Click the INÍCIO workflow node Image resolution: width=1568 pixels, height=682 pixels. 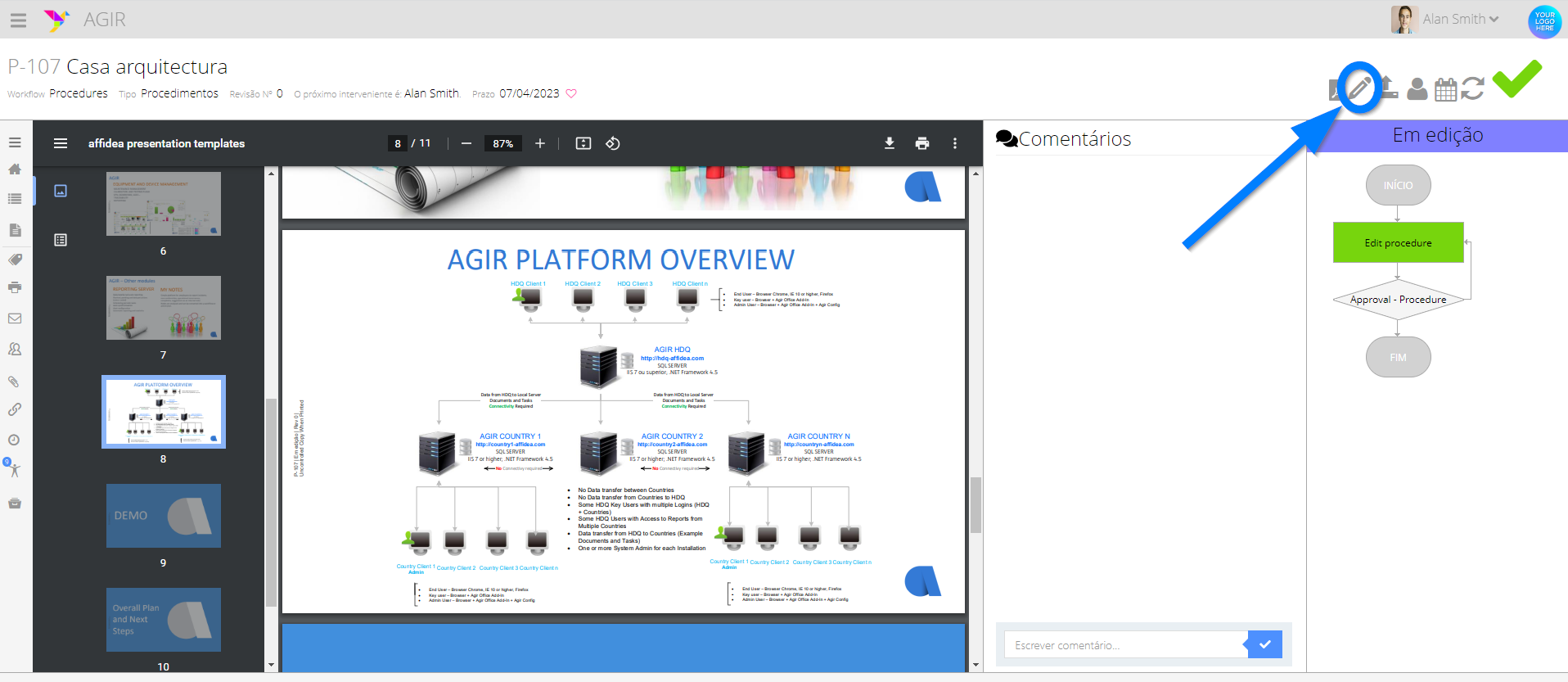coord(1398,185)
